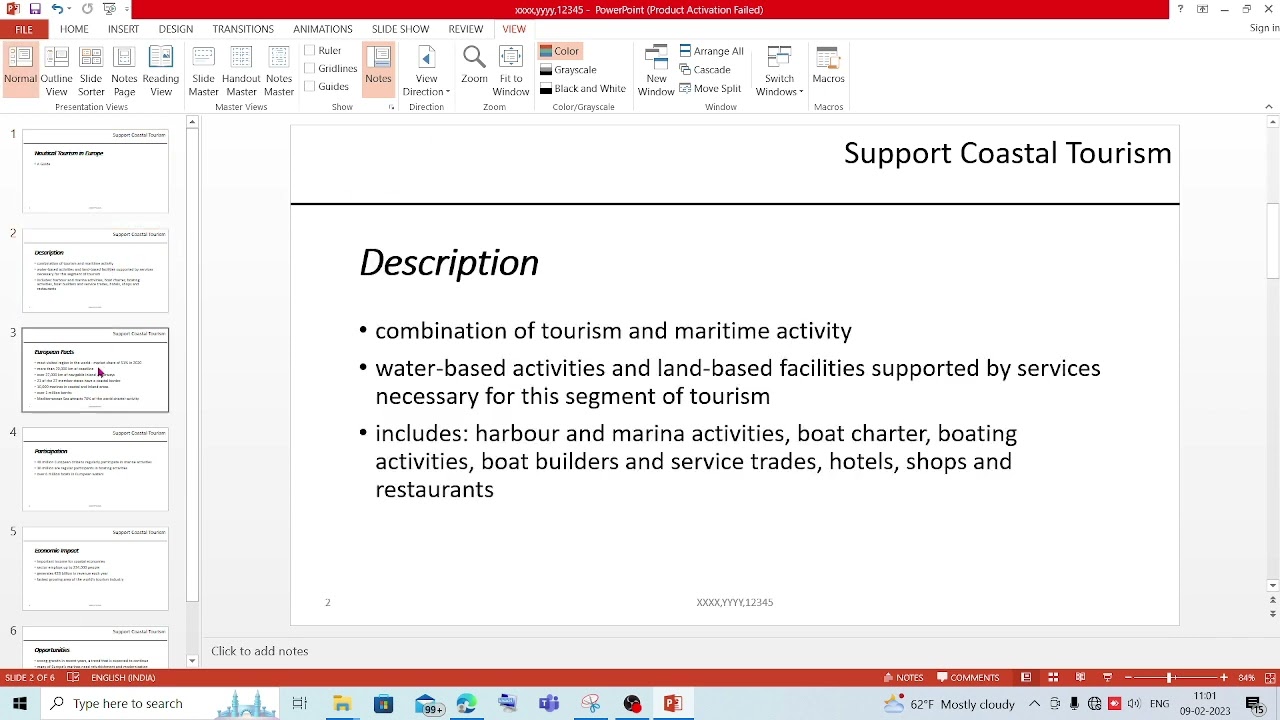Arrange All windows
The image size is (1280, 720).
tap(712, 51)
